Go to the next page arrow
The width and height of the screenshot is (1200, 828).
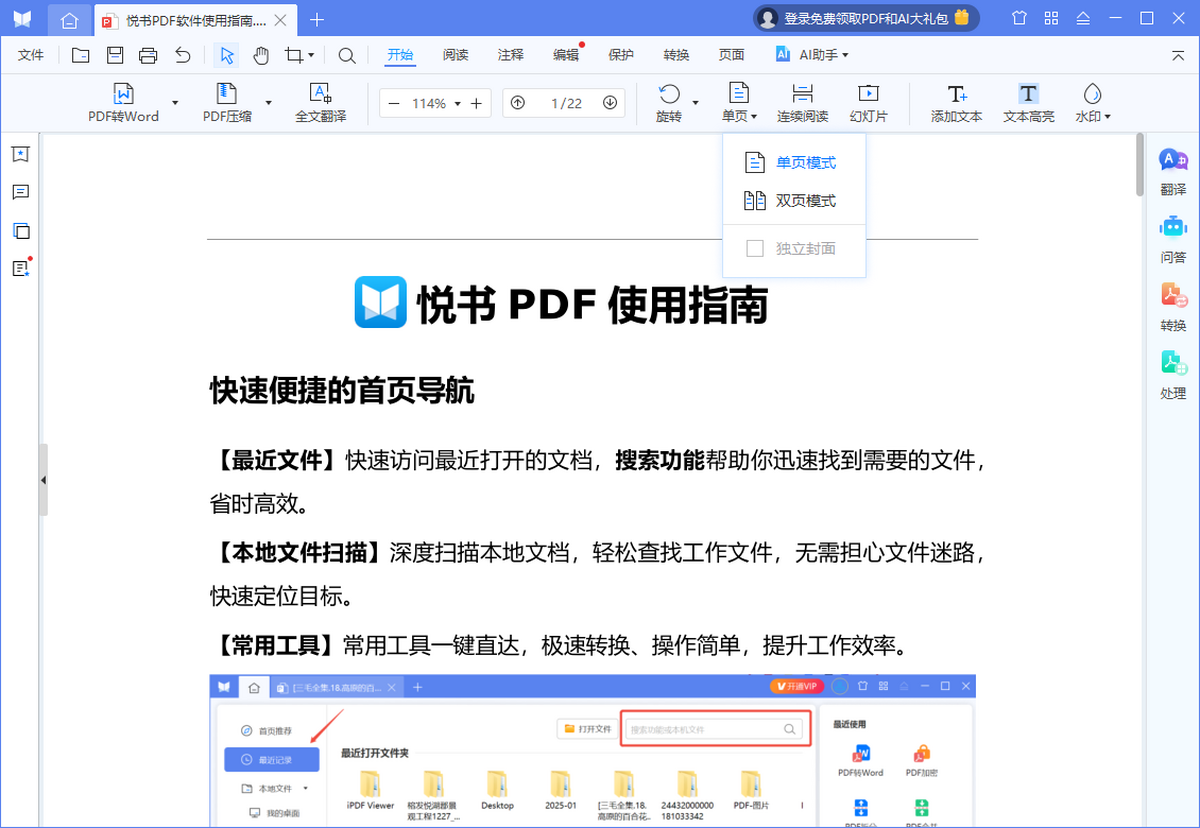click(x=610, y=103)
